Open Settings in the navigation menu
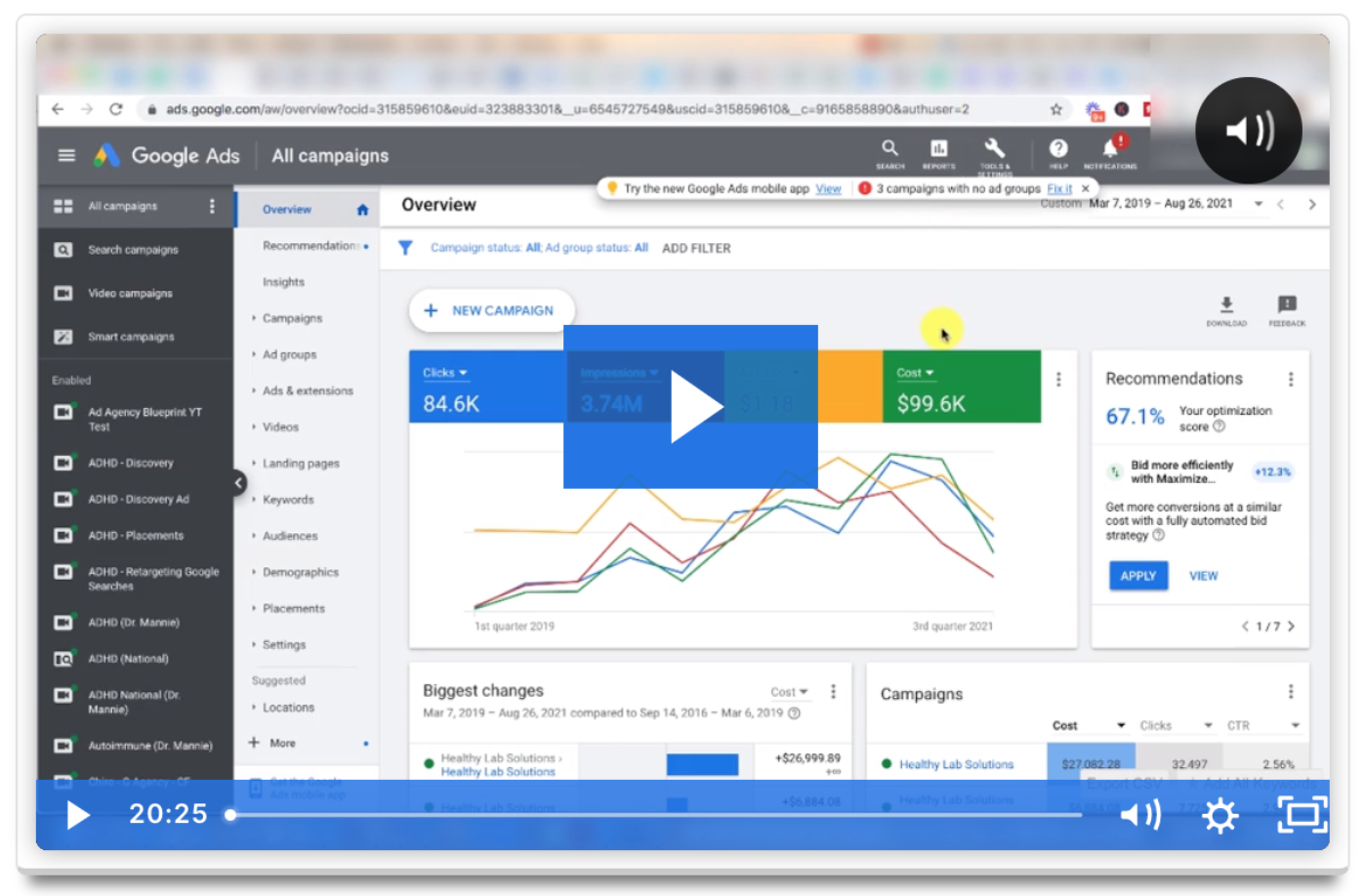The image size is (1365, 896). 283,644
